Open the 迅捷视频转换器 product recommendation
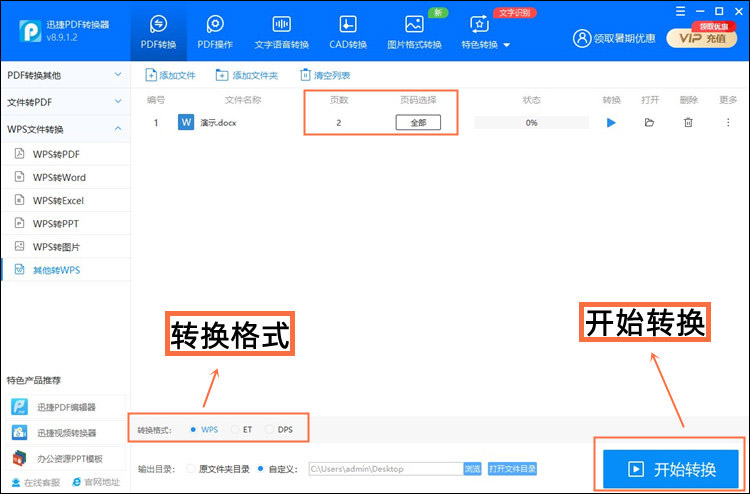 click(66, 433)
